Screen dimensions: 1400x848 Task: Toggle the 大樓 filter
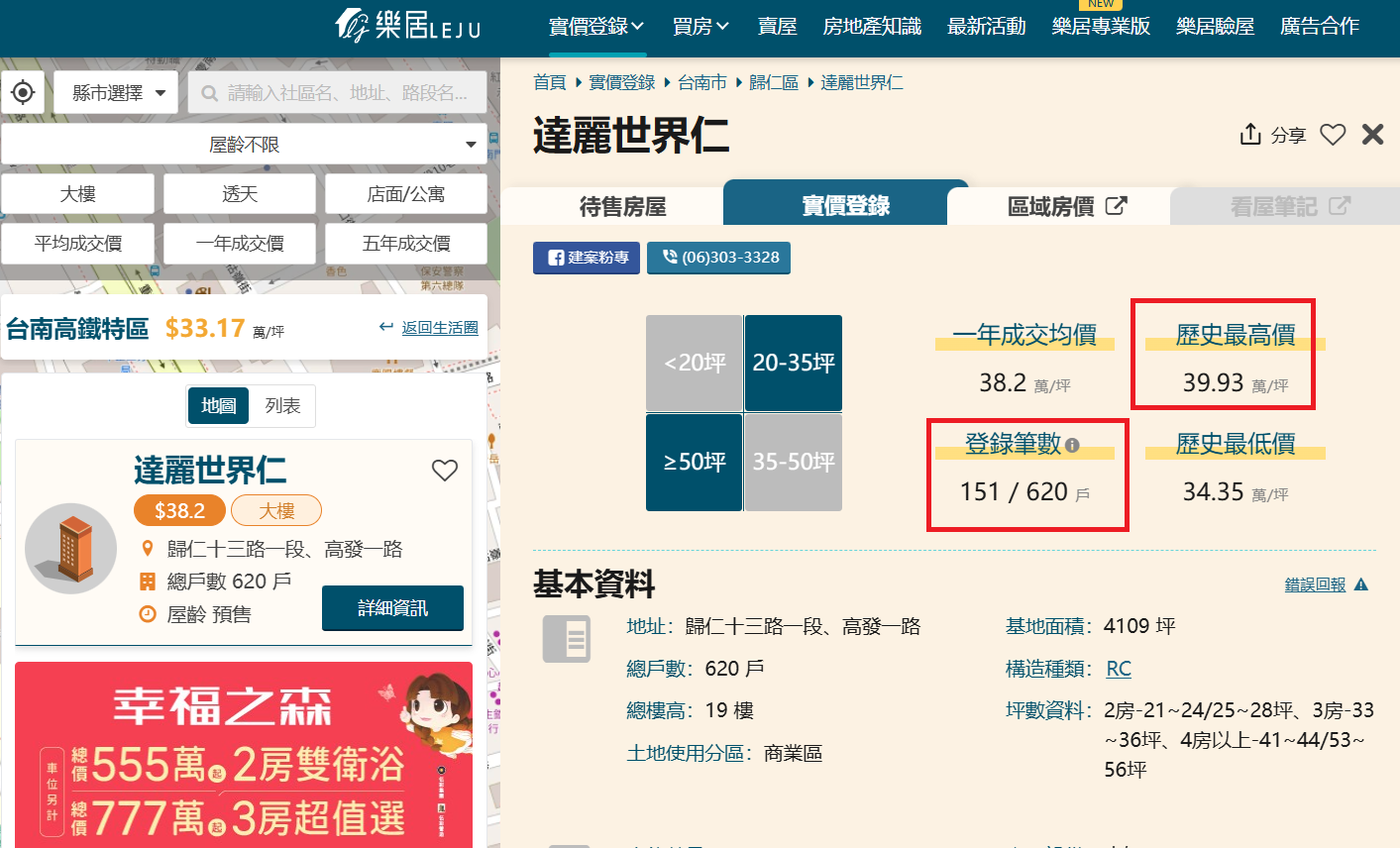tap(78, 193)
